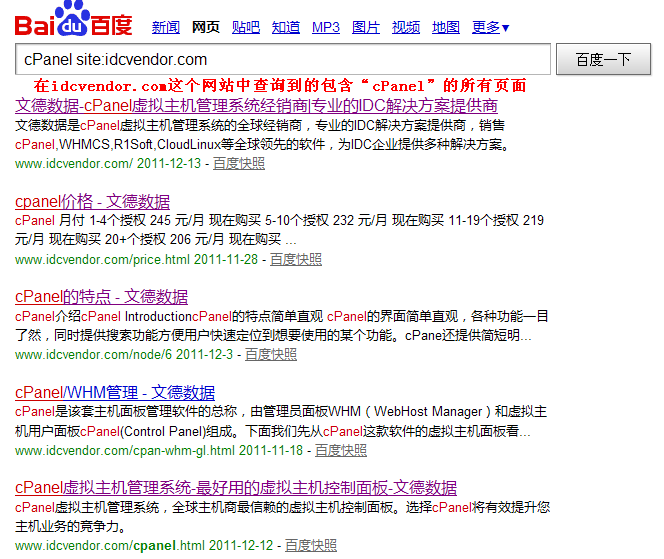Open 百度快照 for the node/6 result
The width and height of the screenshot is (664, 559).
pos(271,354)
